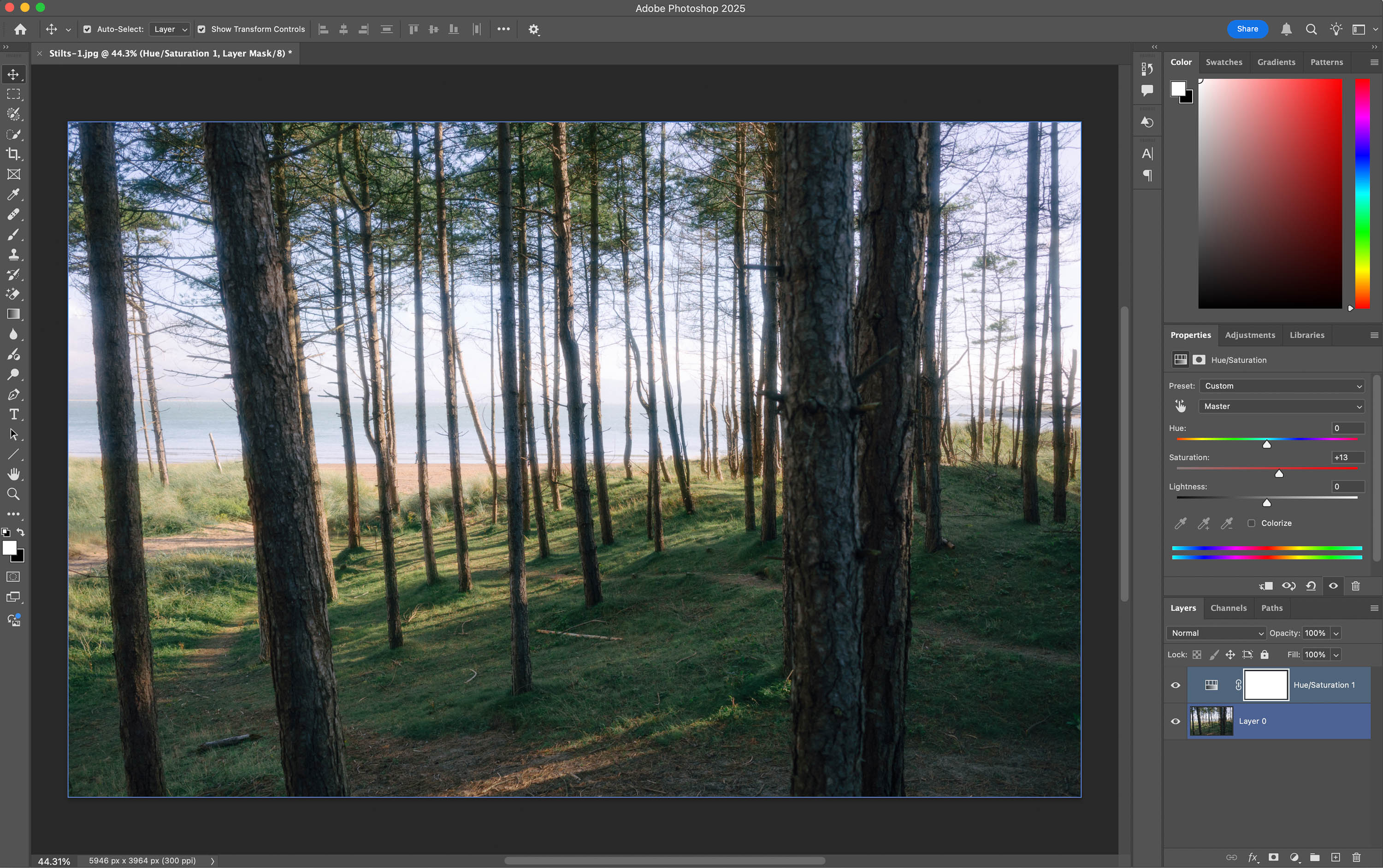Select the Clone Stamp tool
1383x868 pixels.
[x=13, y=254]
